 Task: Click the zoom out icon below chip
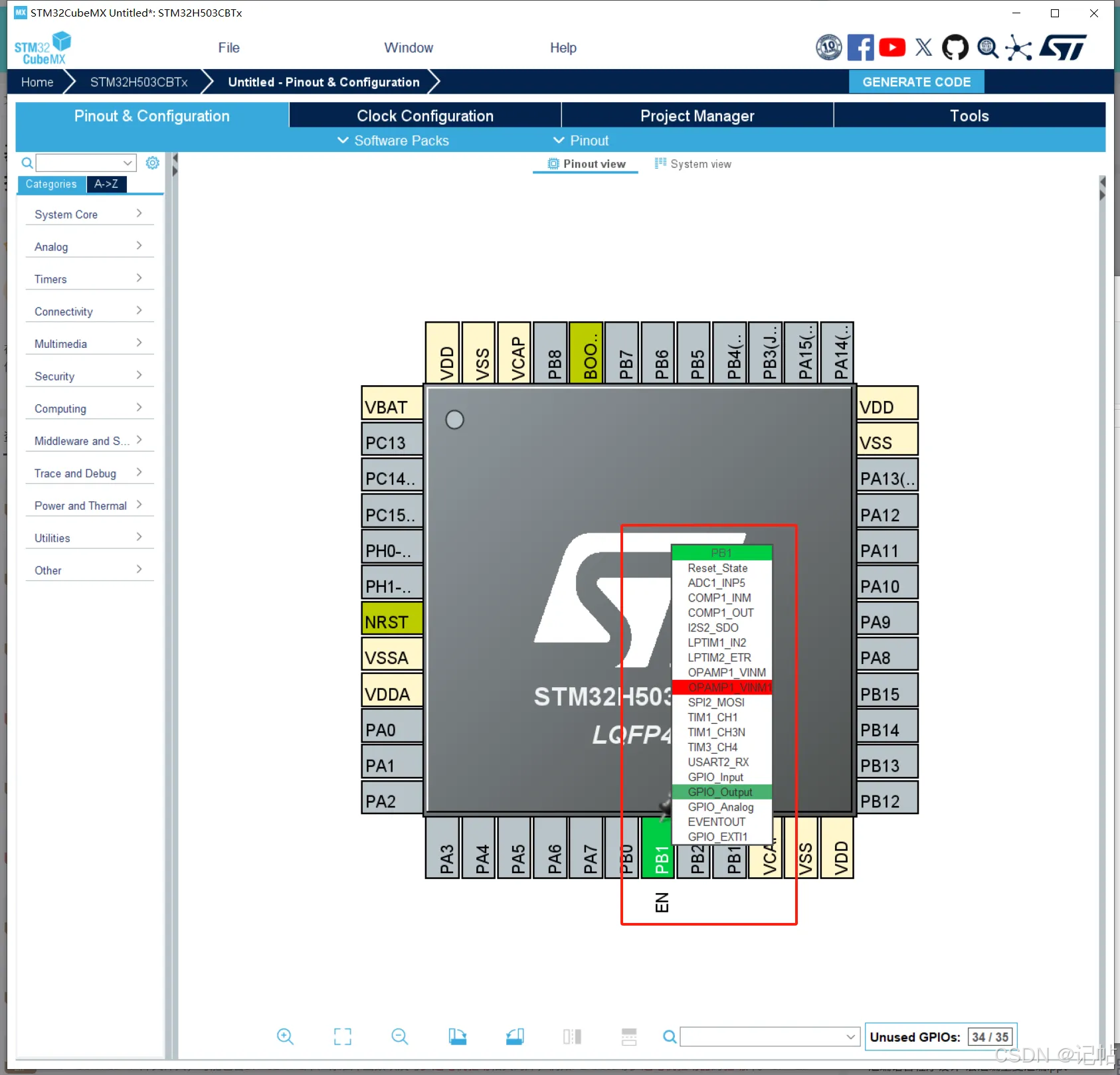pyautogui.click(x=399, y=1036)
